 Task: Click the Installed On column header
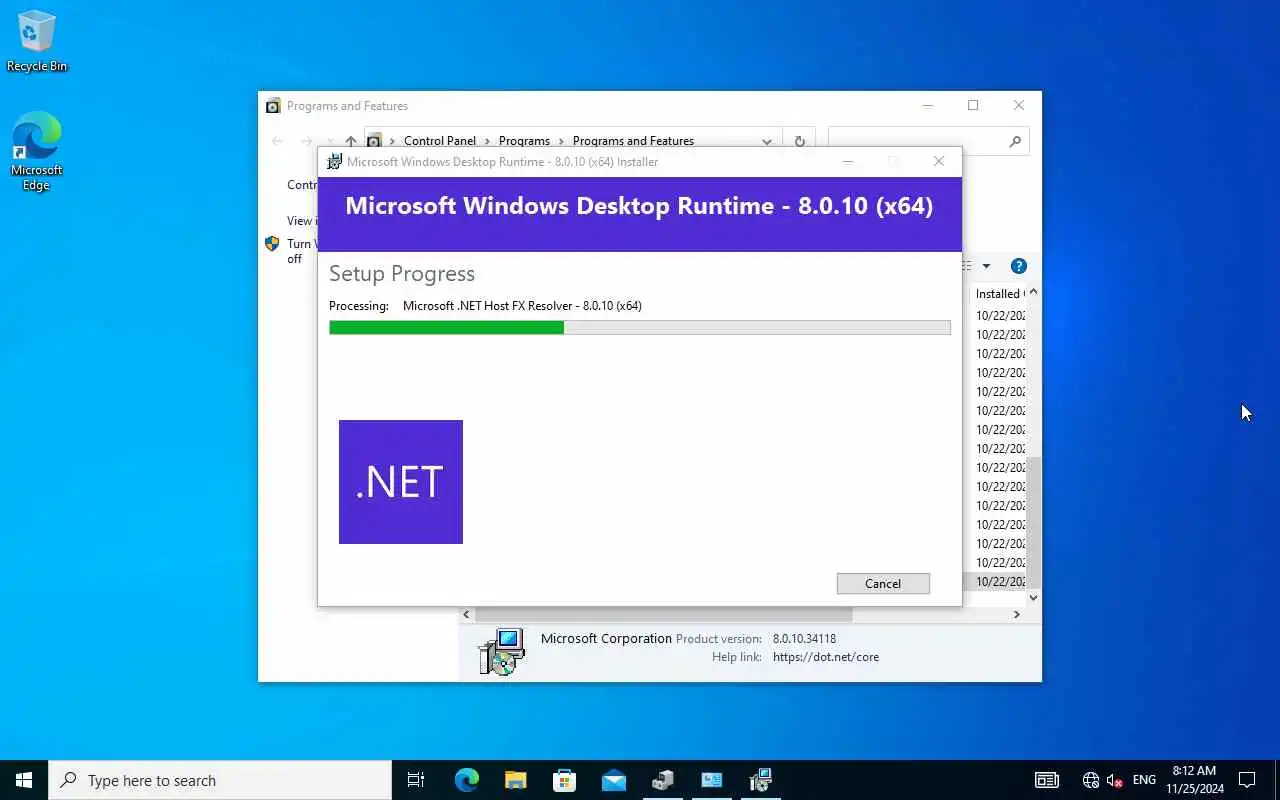(x=999, y=294)
